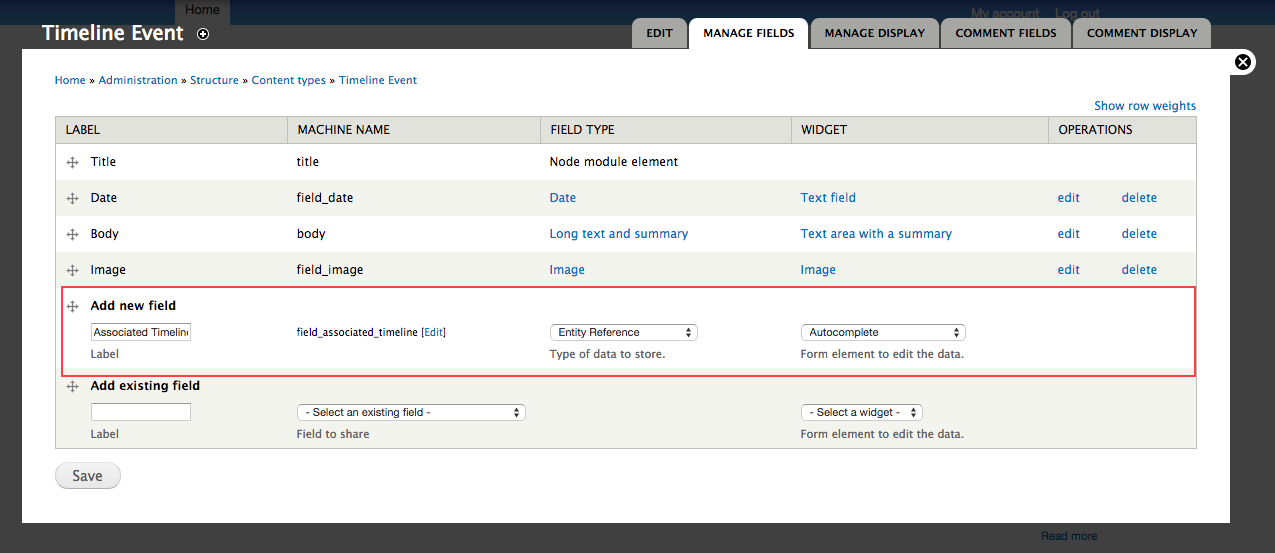Open the Entity Reference field type dropdown
1275x553 pixels.
[x=624, y=332]
